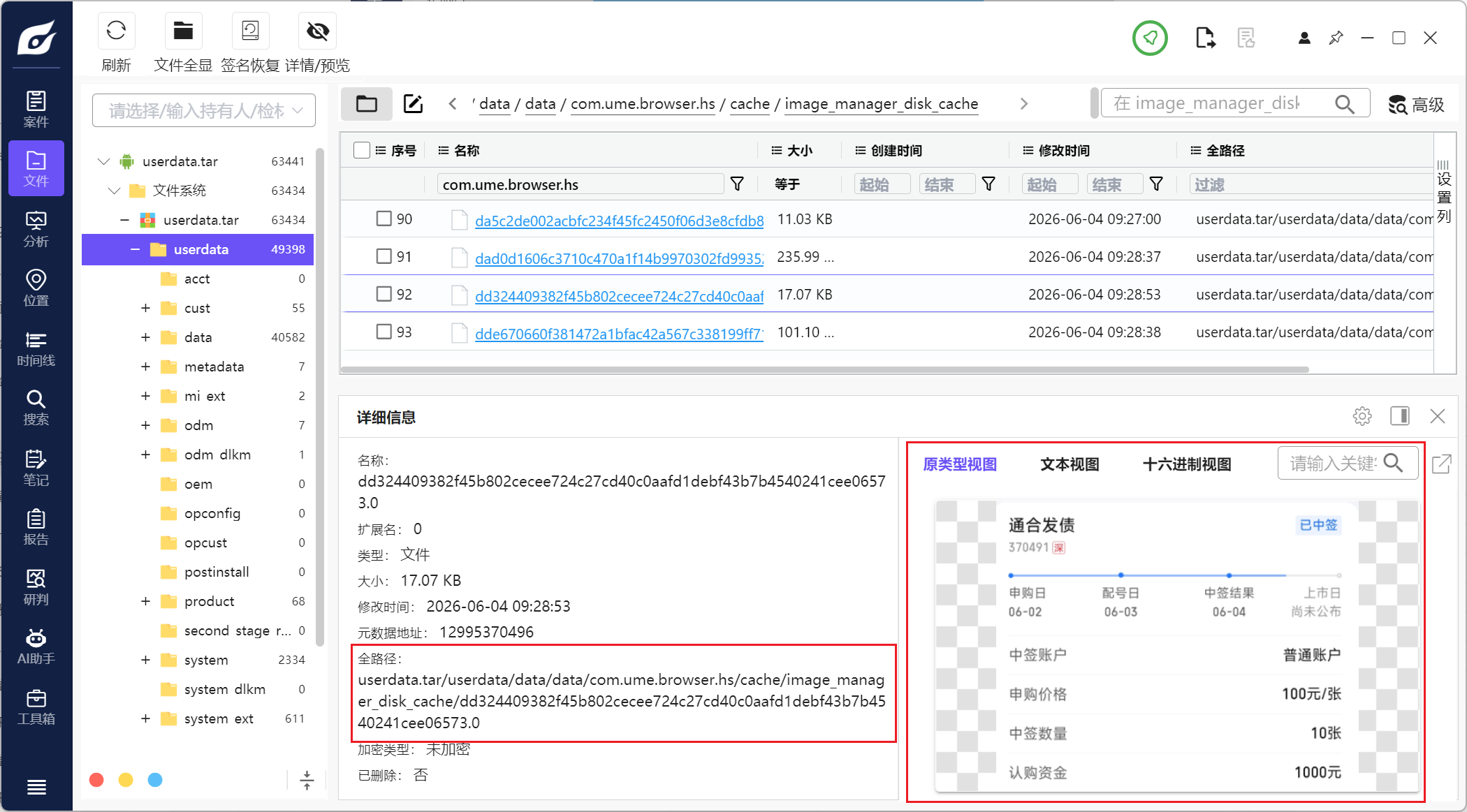This screenshot has height=812, width=1467.
Task: Expand the metadata folder
Action: [145, 367]
